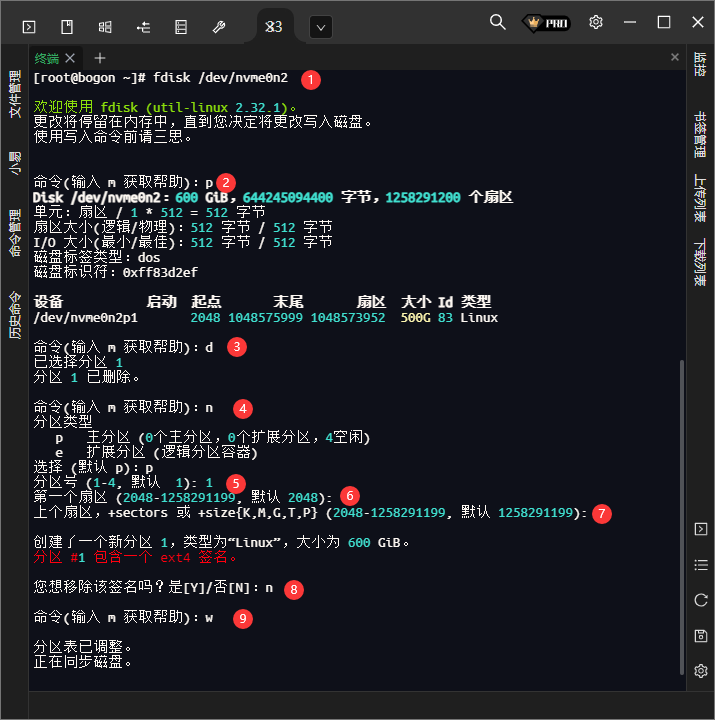Expand the session dropdown chevron
715x720 pixels.
coord(321,27)
